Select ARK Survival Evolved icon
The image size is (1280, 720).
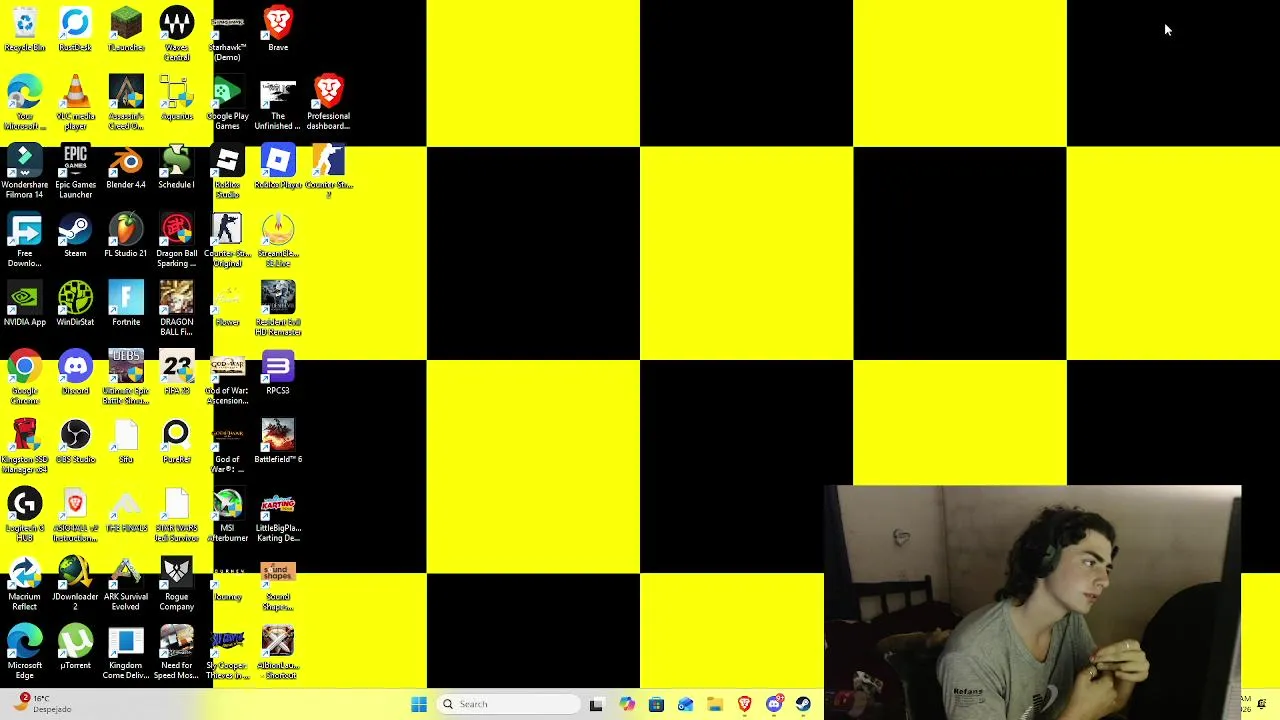click(126, 584)
